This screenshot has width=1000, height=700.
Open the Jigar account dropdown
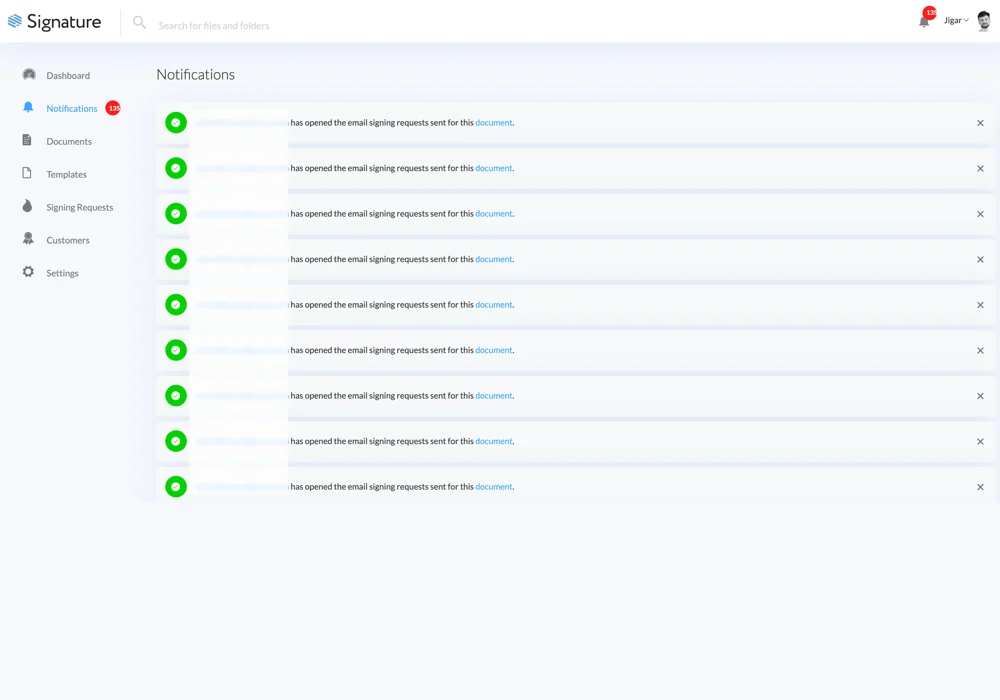pos(955,20)
